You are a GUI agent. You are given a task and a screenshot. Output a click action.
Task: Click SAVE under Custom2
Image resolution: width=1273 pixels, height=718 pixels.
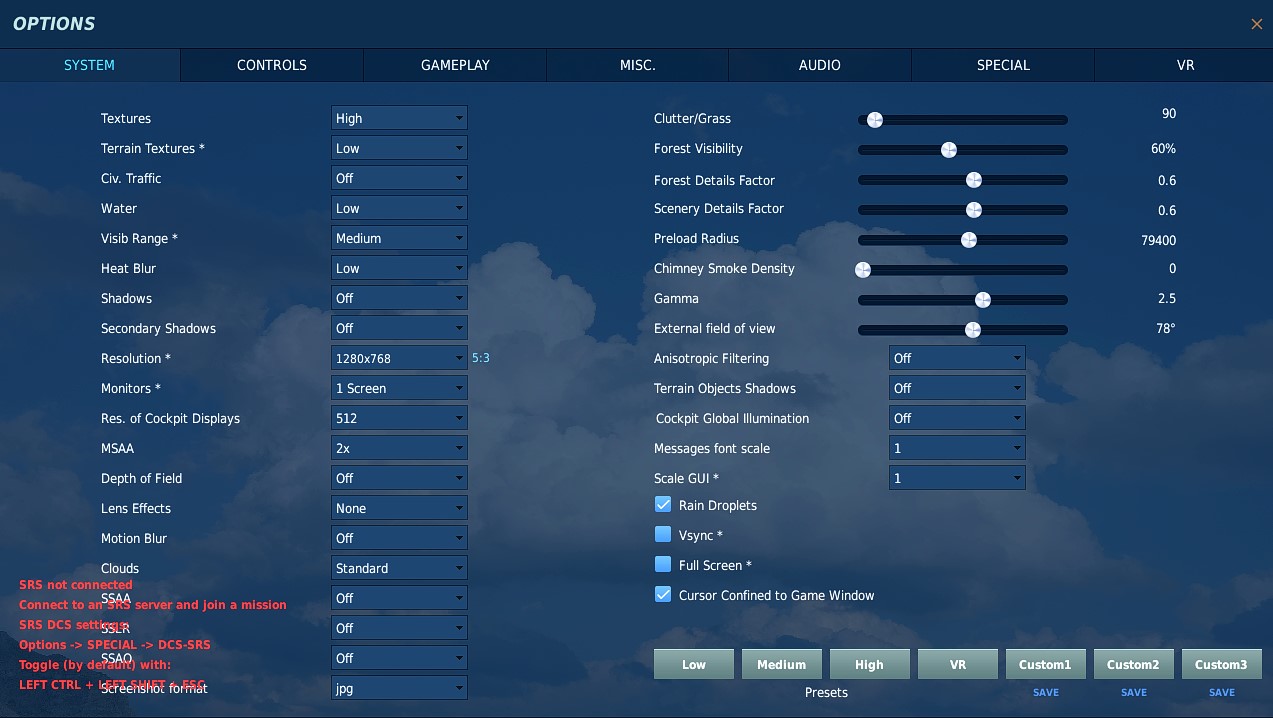pyautogui.click(x=1134, y=692)
